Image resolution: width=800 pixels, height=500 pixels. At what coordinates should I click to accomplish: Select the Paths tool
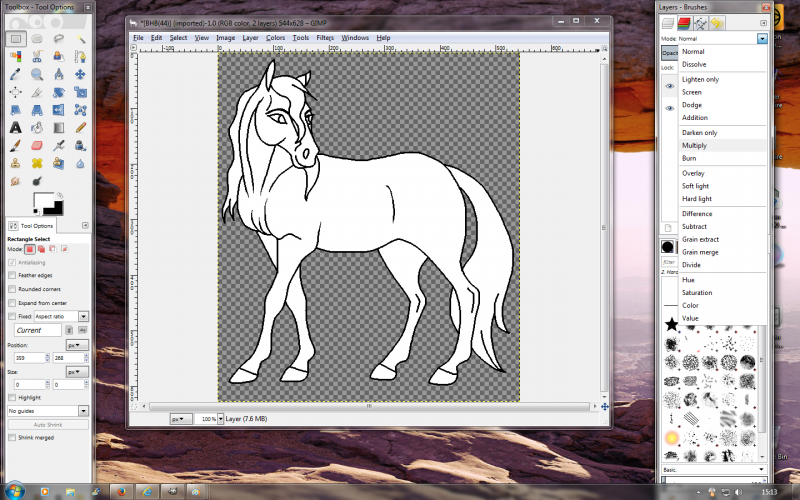click(80, 56)
